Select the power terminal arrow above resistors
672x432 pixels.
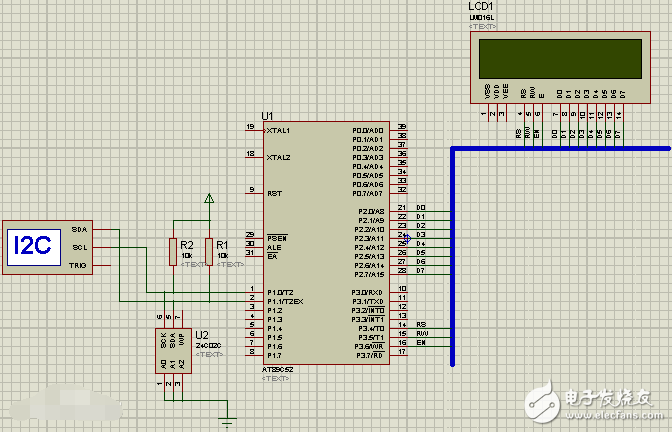[x=208, y=199]
